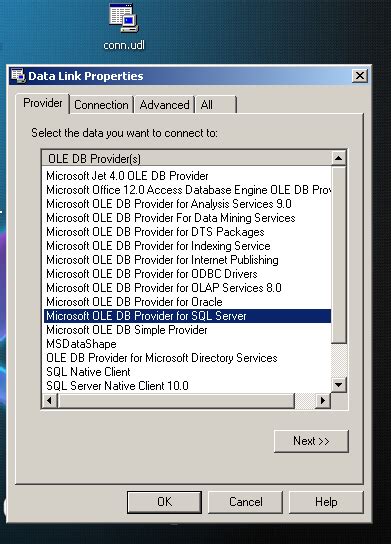Click the provider list scroll down arrow

tap(338, 385)
